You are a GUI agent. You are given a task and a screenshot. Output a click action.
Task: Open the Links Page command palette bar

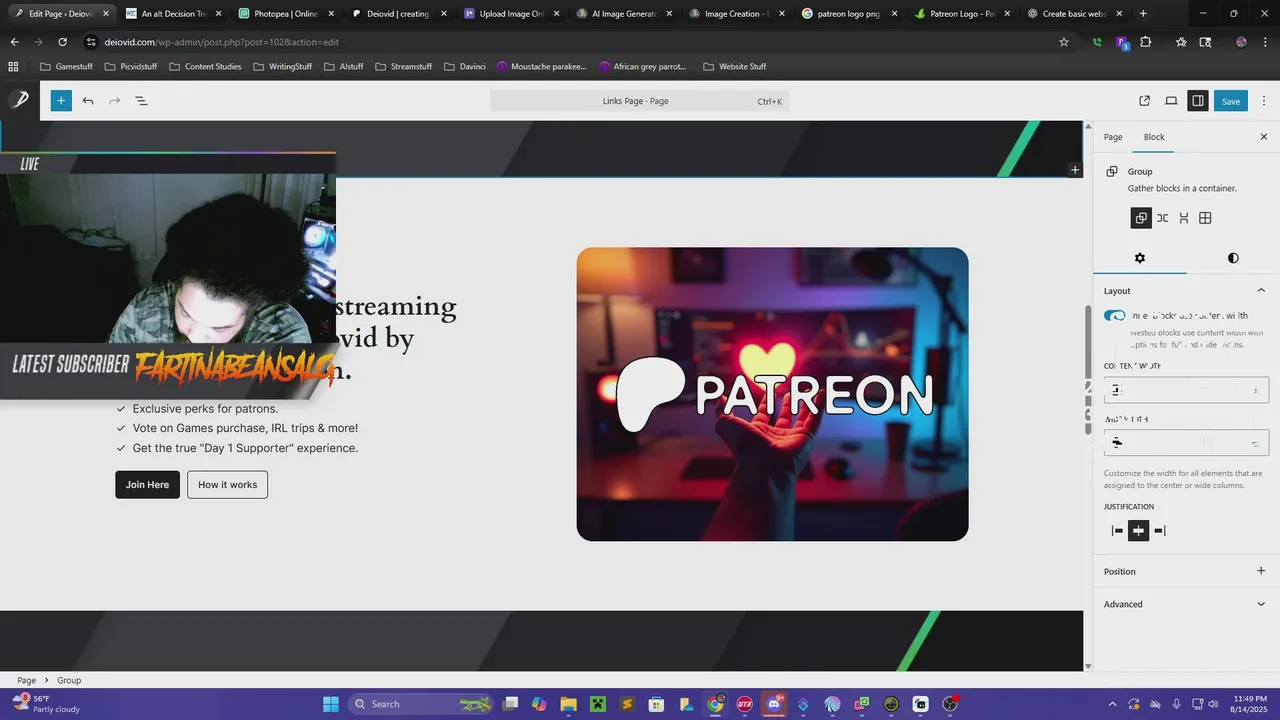(640, 101)
